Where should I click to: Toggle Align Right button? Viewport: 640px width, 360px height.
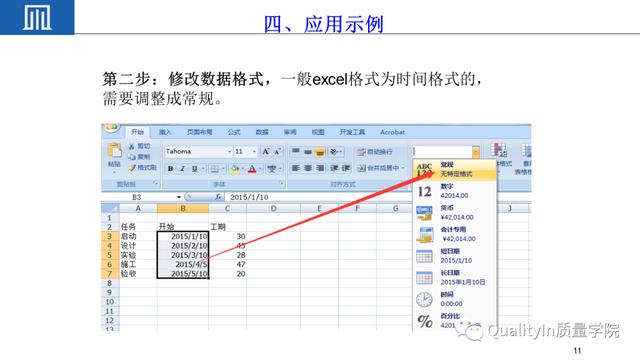pyautogui.click(x=320, y=168)
